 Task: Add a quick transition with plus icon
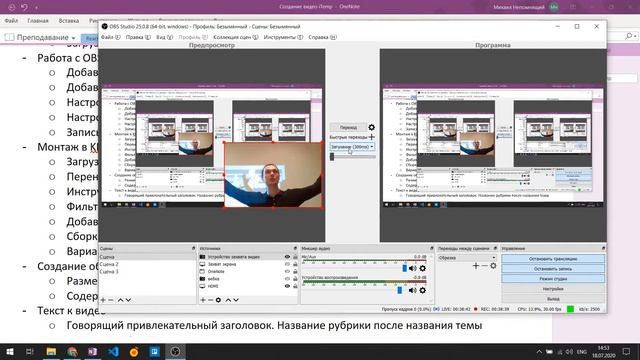371,137
